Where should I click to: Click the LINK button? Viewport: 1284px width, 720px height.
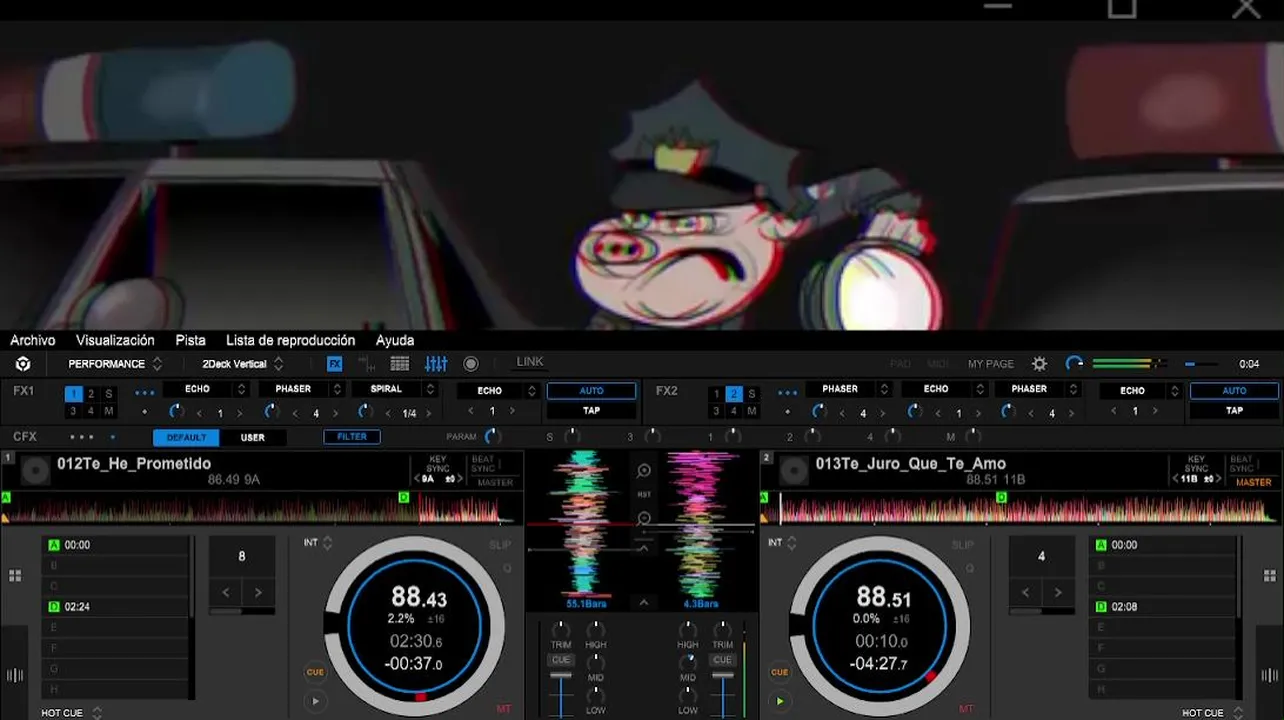pyautogui.click(x=530, y=362)
